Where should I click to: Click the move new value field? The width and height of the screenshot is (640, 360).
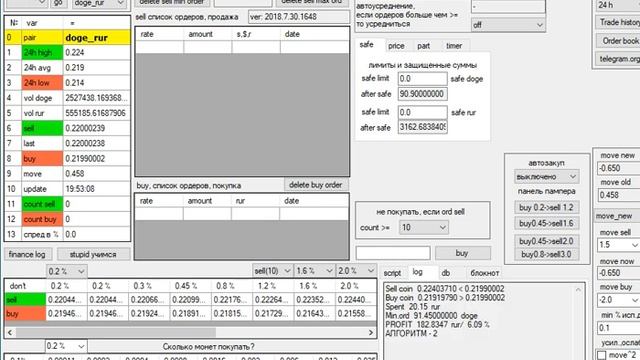click(x=619, y=168)
